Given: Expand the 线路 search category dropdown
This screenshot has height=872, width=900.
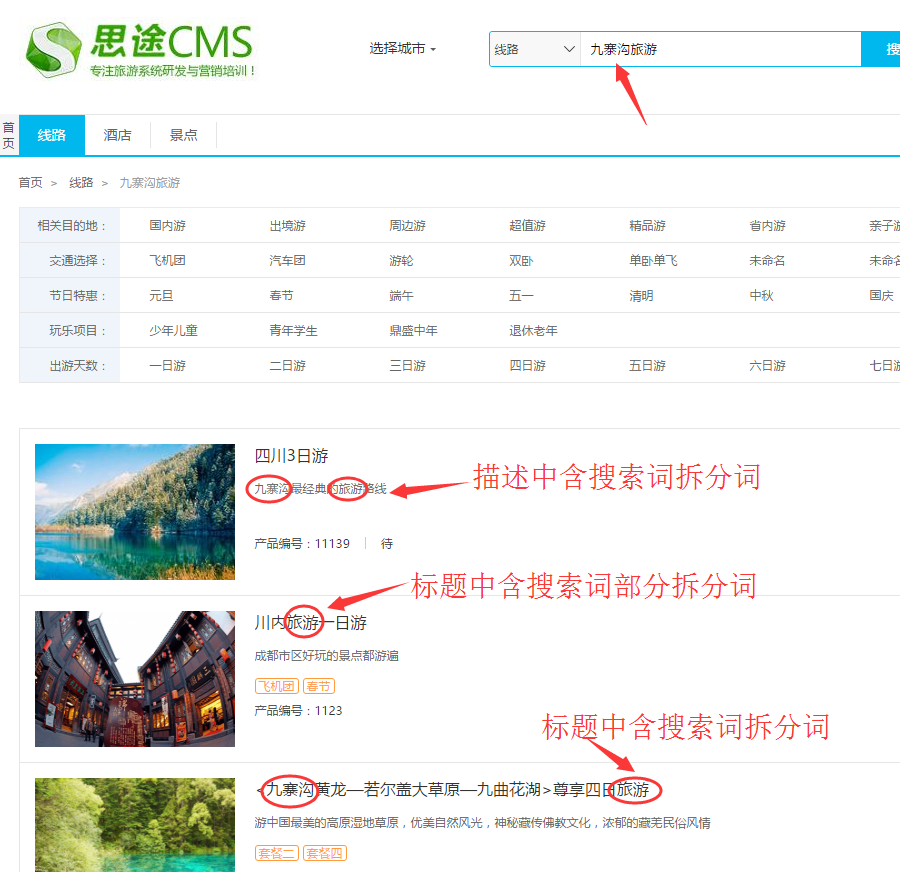Looking at the screenshot, I should [534, 49].
